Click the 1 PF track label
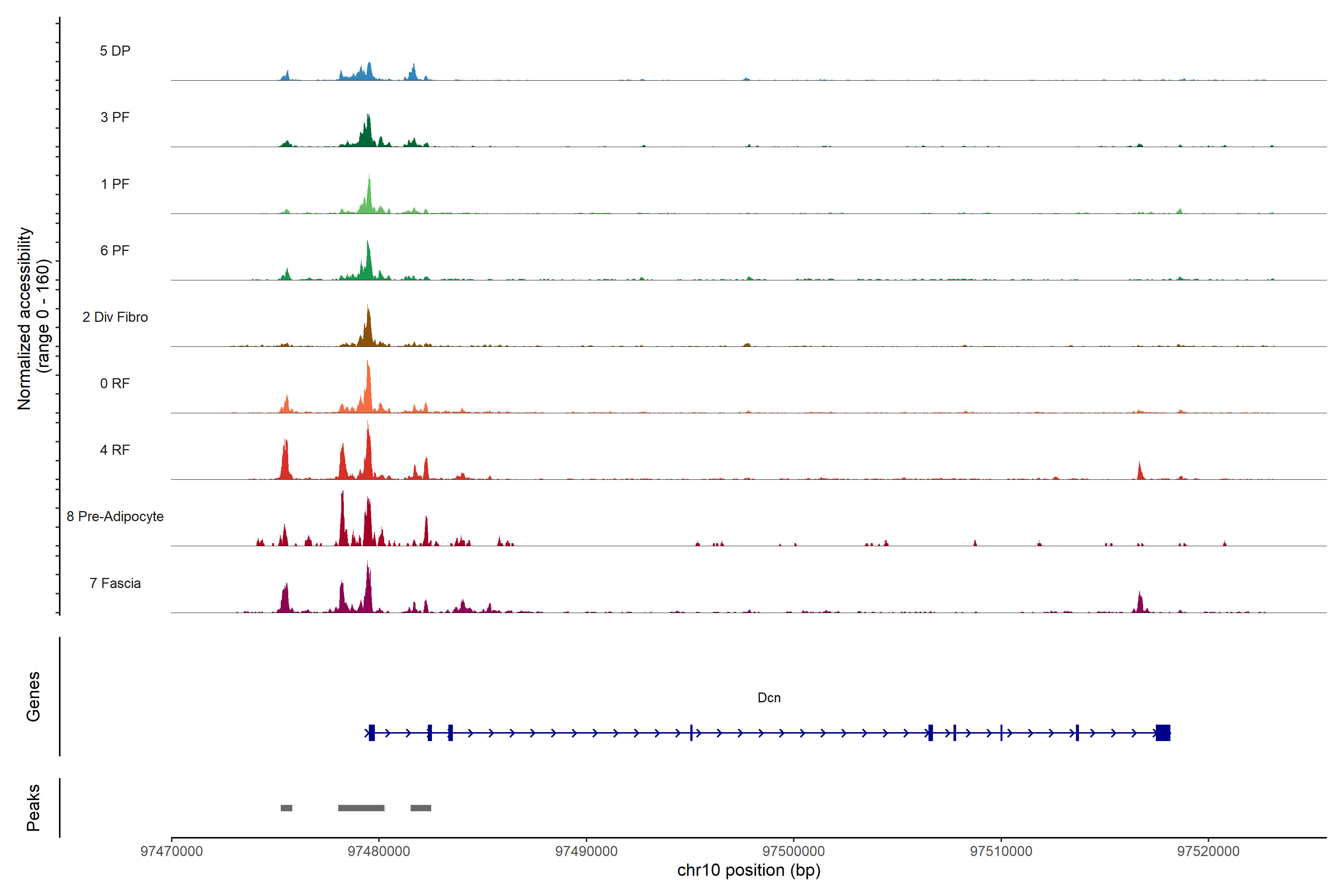This screenshot has width=1344, height=896. click(115, 184)
